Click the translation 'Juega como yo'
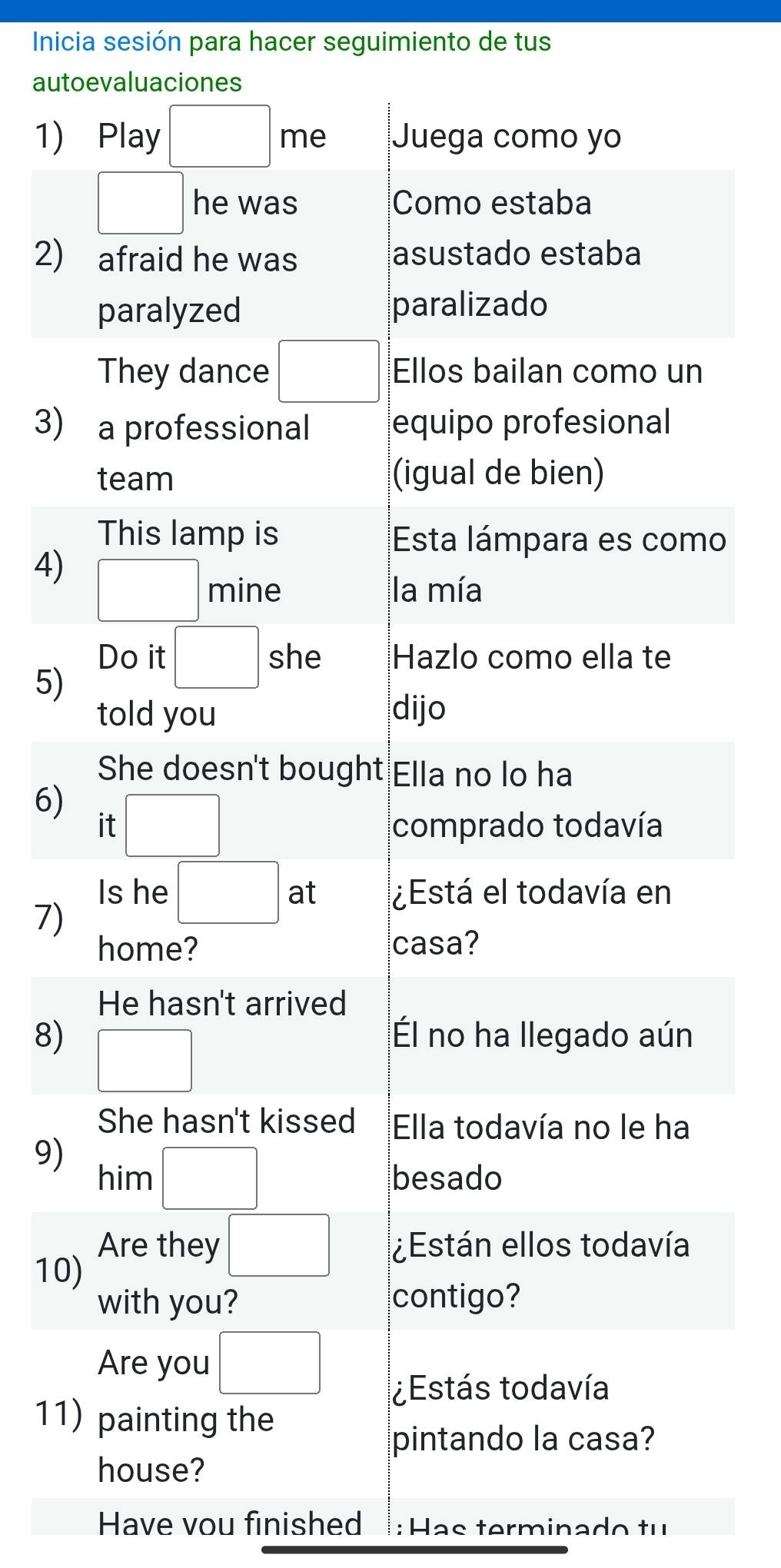Screen dimensions: 781x1568 click(x=507, y=136)
